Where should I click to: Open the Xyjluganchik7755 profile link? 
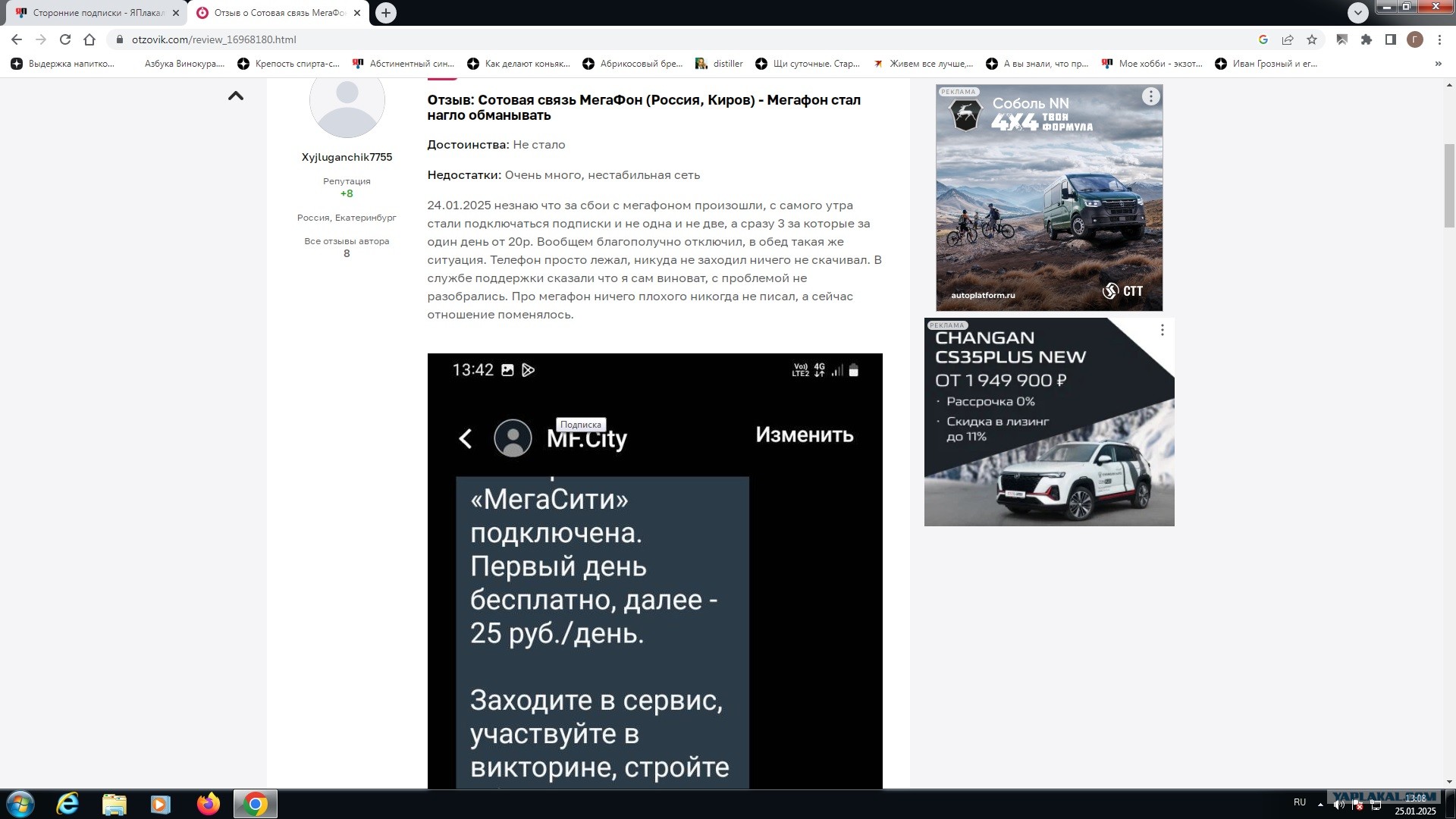[347, 157]
